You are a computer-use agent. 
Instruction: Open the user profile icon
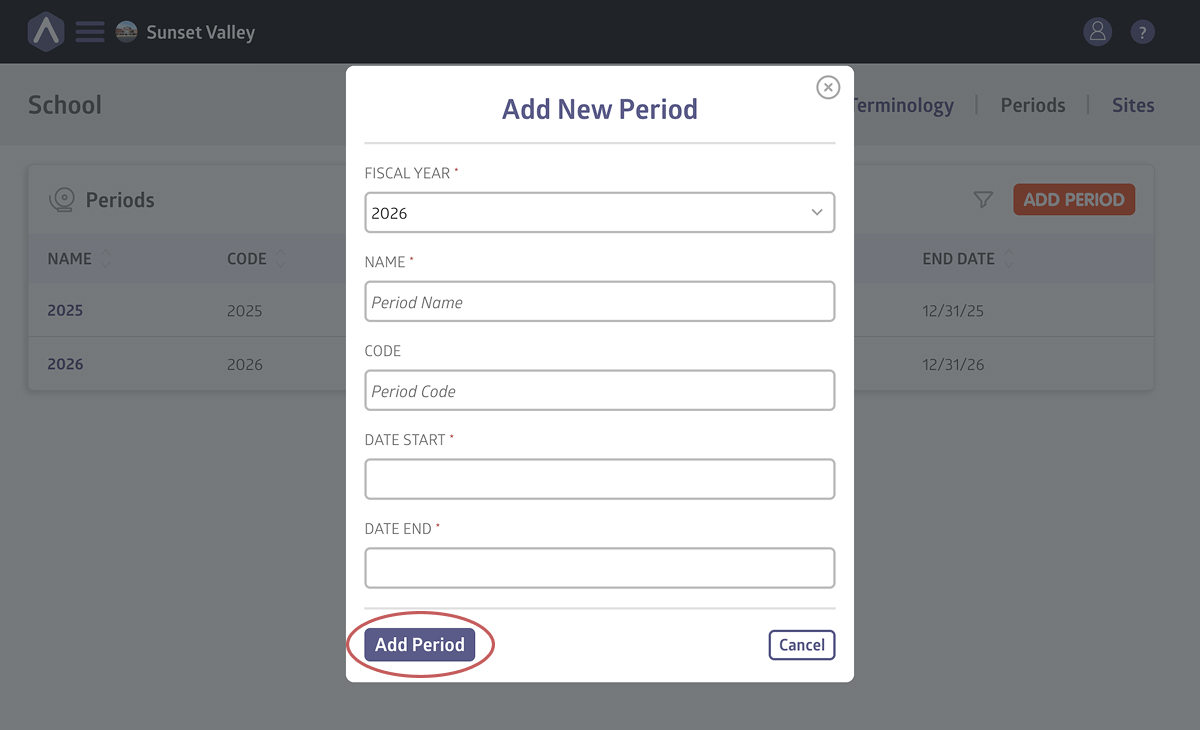(1098, 32)
